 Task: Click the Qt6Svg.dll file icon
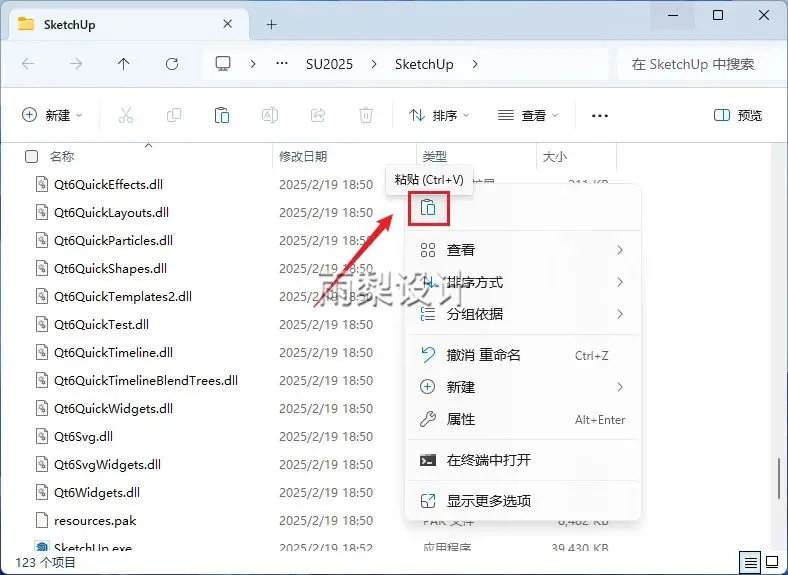[x=42, y=436]
